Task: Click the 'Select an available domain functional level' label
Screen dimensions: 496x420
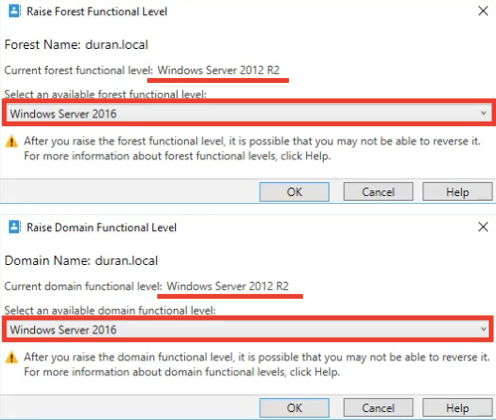Action: pos(110,310)
